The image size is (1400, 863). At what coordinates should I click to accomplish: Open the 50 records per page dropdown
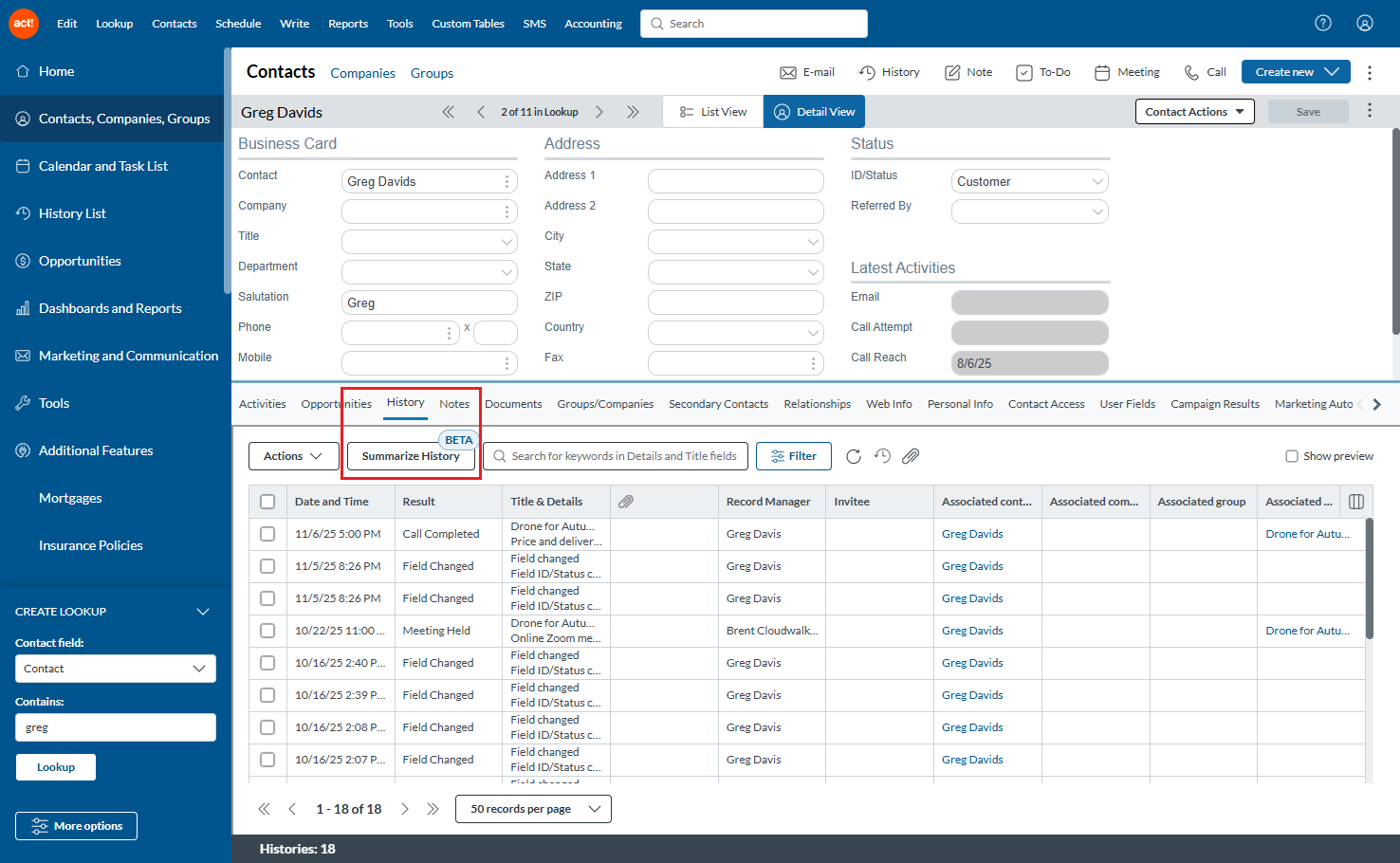pyautogui.click(x=533, y=809)
